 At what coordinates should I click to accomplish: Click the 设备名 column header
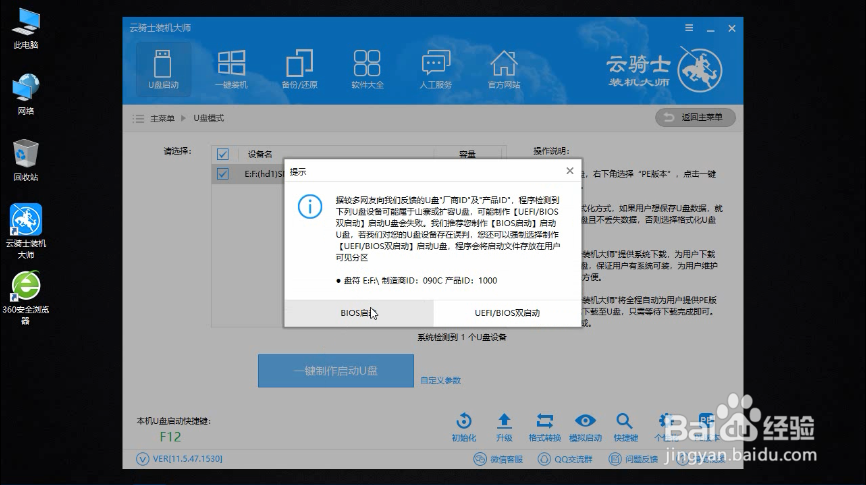point(260,154)
